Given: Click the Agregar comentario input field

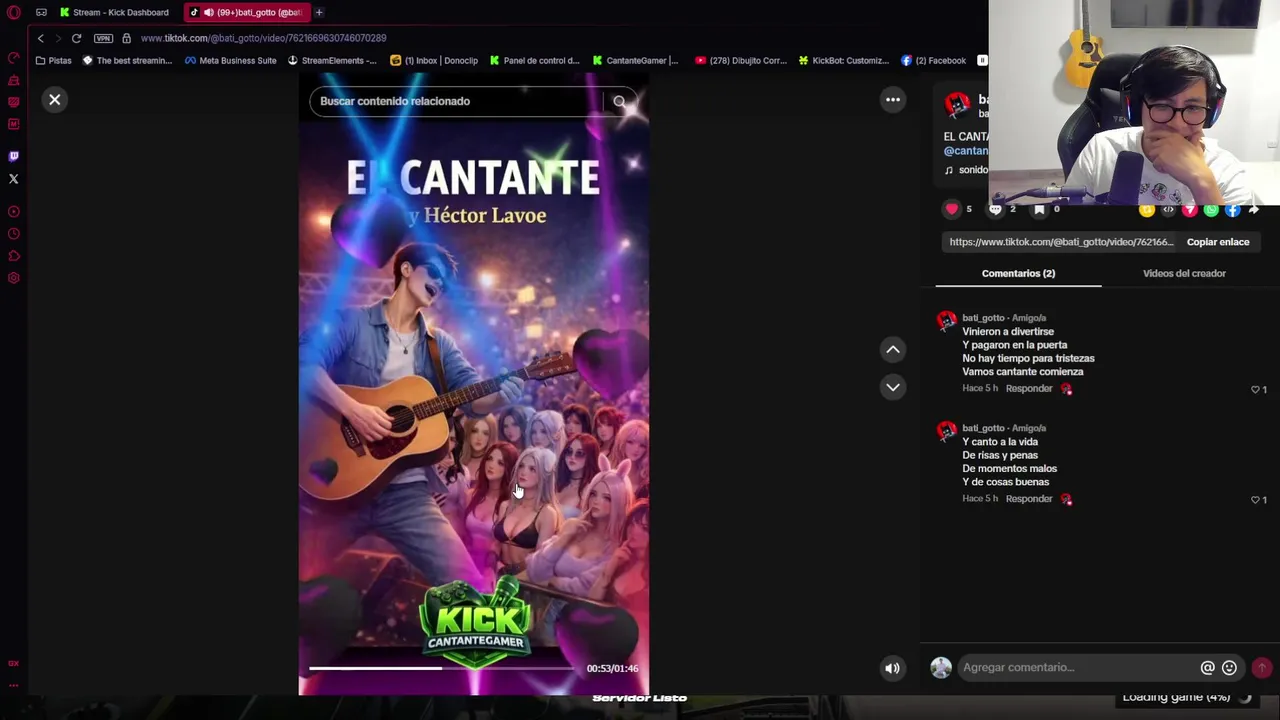Looking at the screenshot, I should pyautogui.click(x=1078, y=667).
